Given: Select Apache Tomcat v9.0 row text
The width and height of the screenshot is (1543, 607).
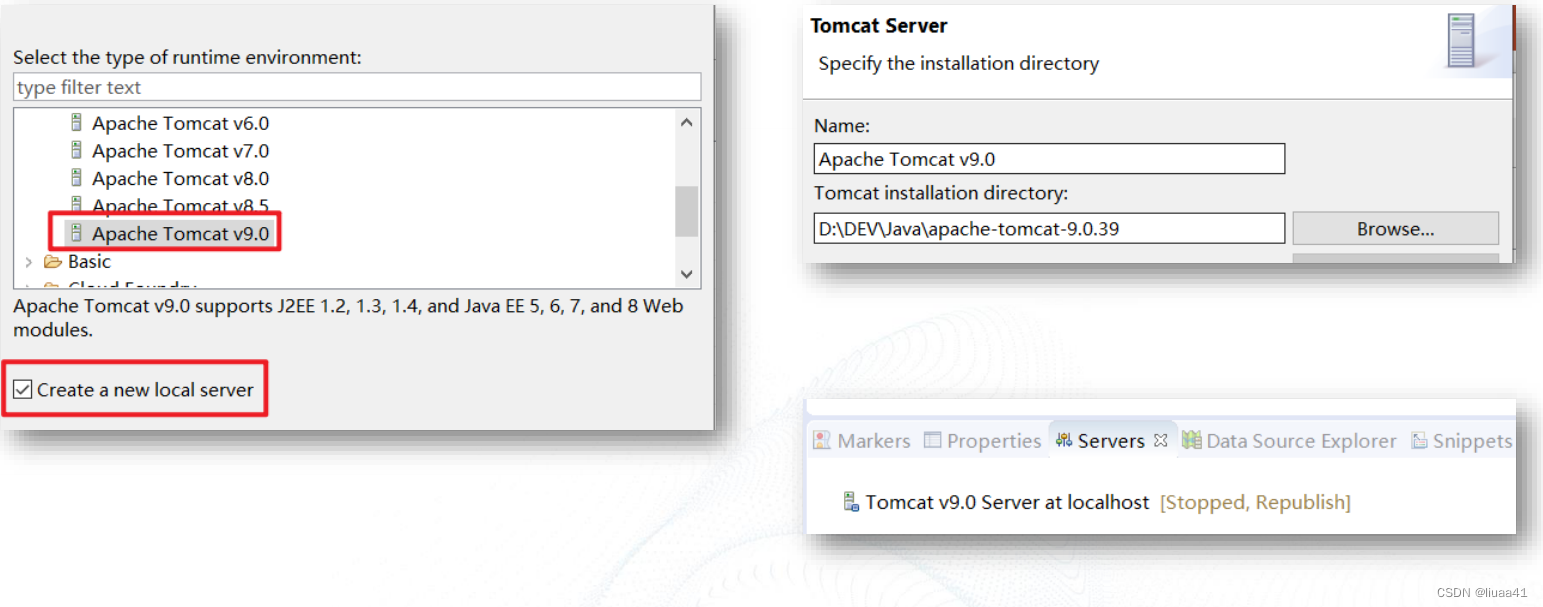Looking at the screenshot, I should click(x=181, y=234).
